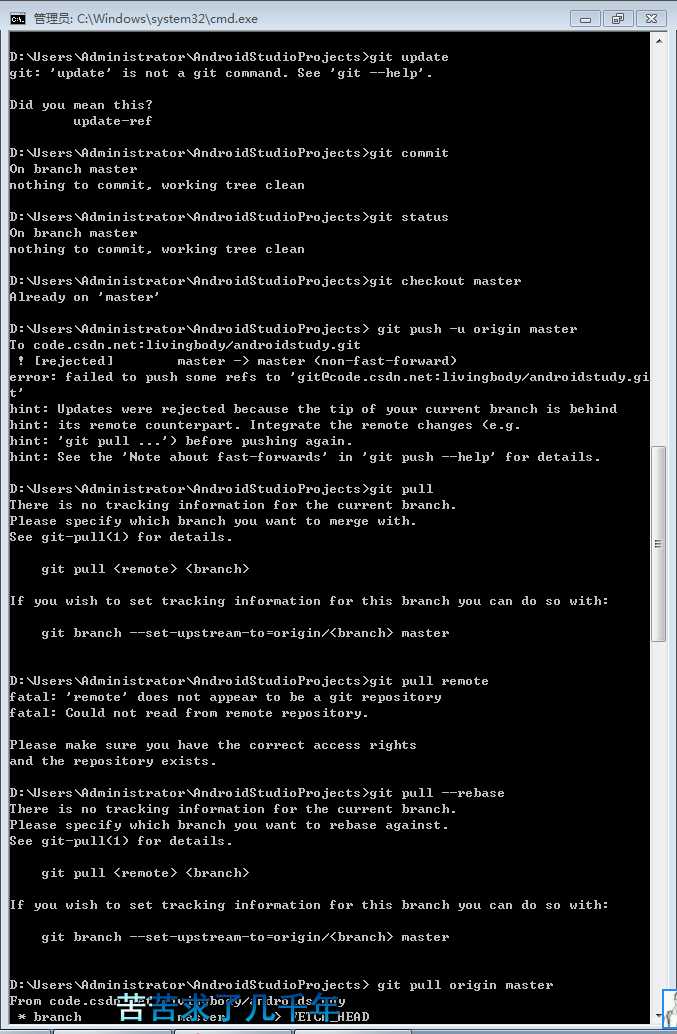This screenshot has height=1034, width=677.
Task: Click the 'git checkout master' command line
Action: (x=265, y=281)
